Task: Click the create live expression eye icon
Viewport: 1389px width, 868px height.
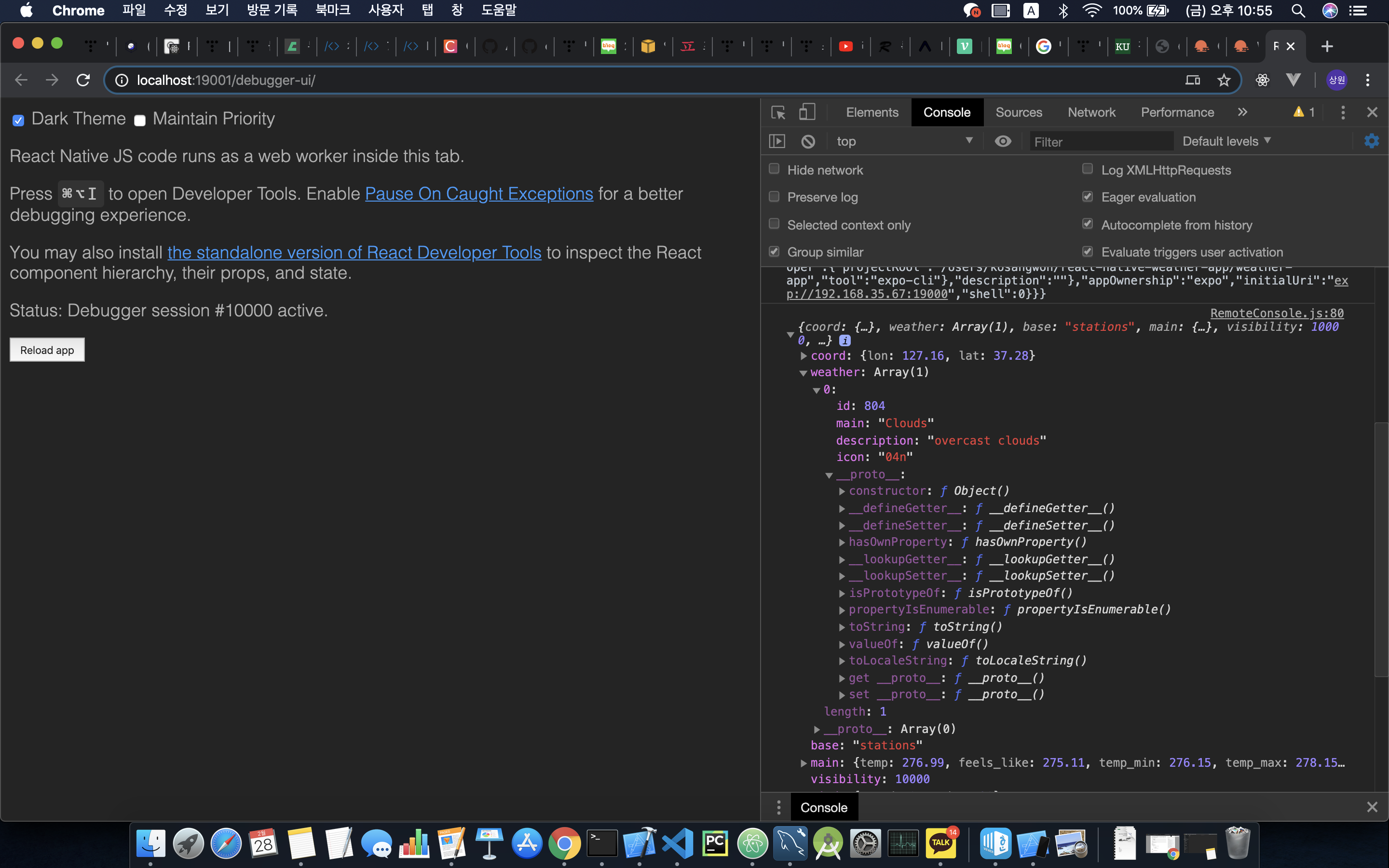Action: point(1003,141)
